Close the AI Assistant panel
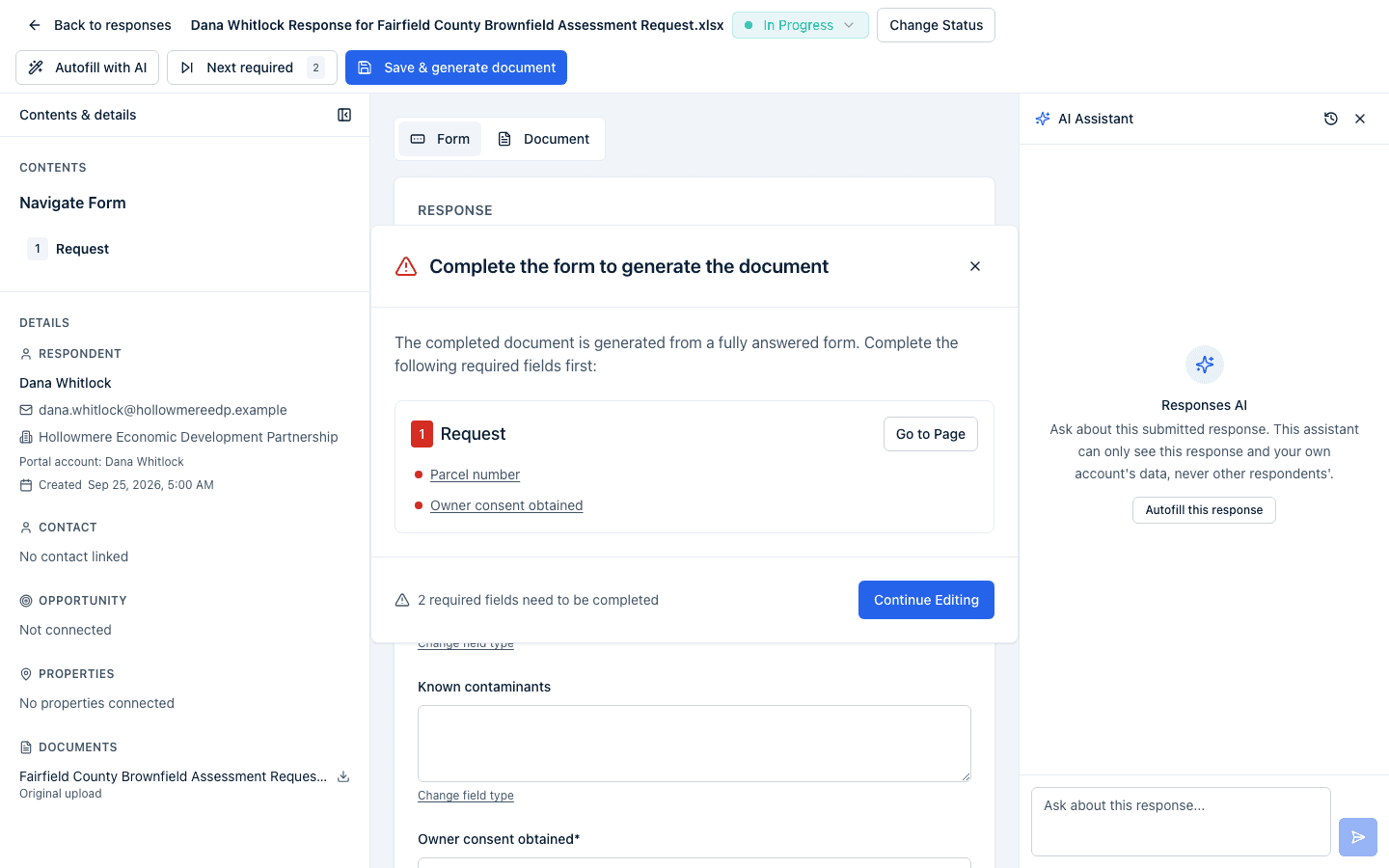1389x868 pixels. click(1360, 119)
